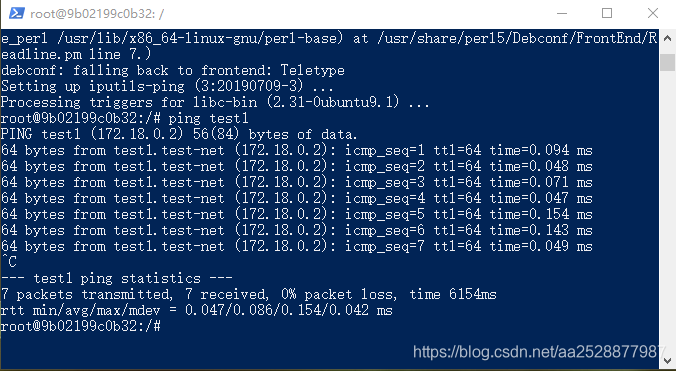Click the window title text root@9b02199c0b32: /
Screen dimensions: 676x371
click(97, 14)
